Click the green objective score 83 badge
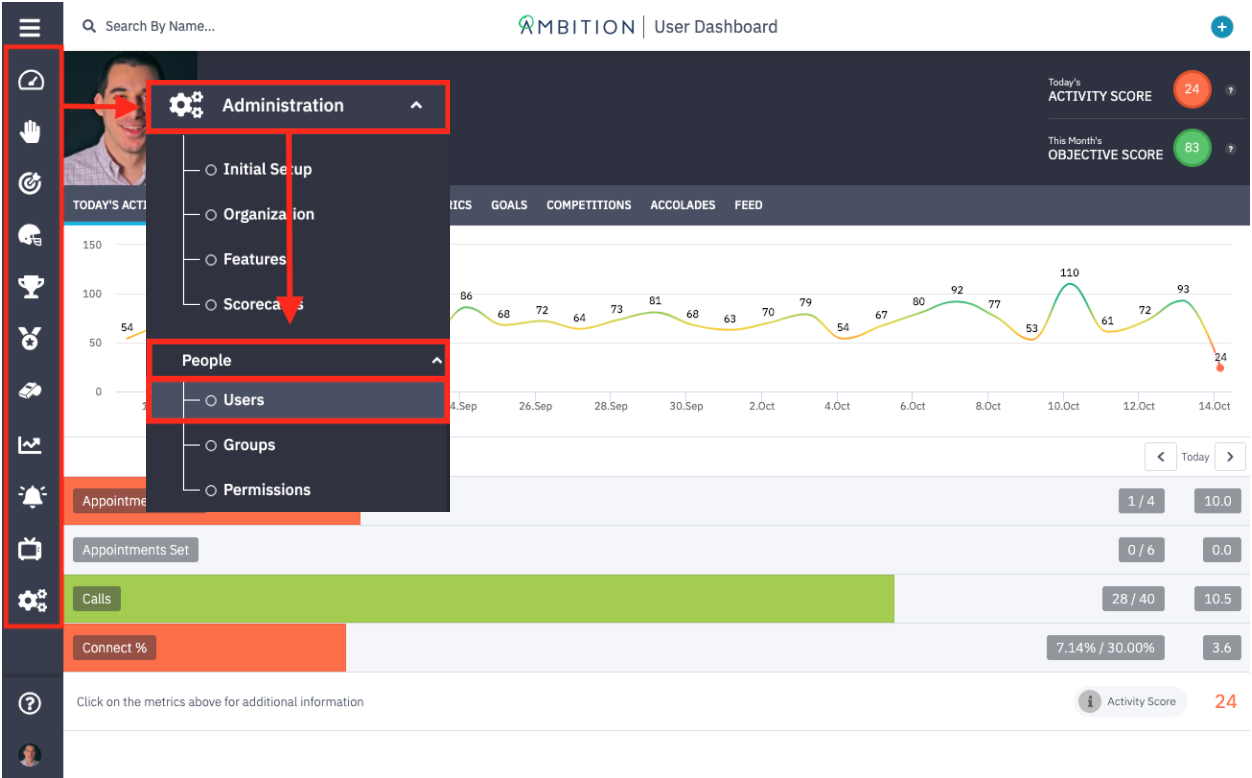Image resolution: width=1252 pixels, height=778 pixels. pos(1192,148)
